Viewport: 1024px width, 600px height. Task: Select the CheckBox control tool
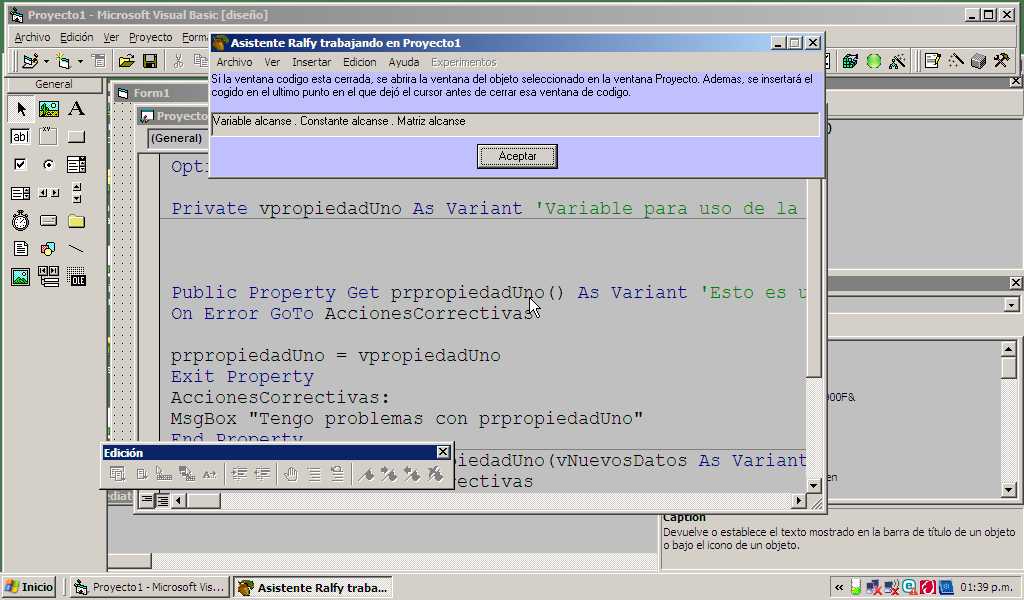coord(21,165)
